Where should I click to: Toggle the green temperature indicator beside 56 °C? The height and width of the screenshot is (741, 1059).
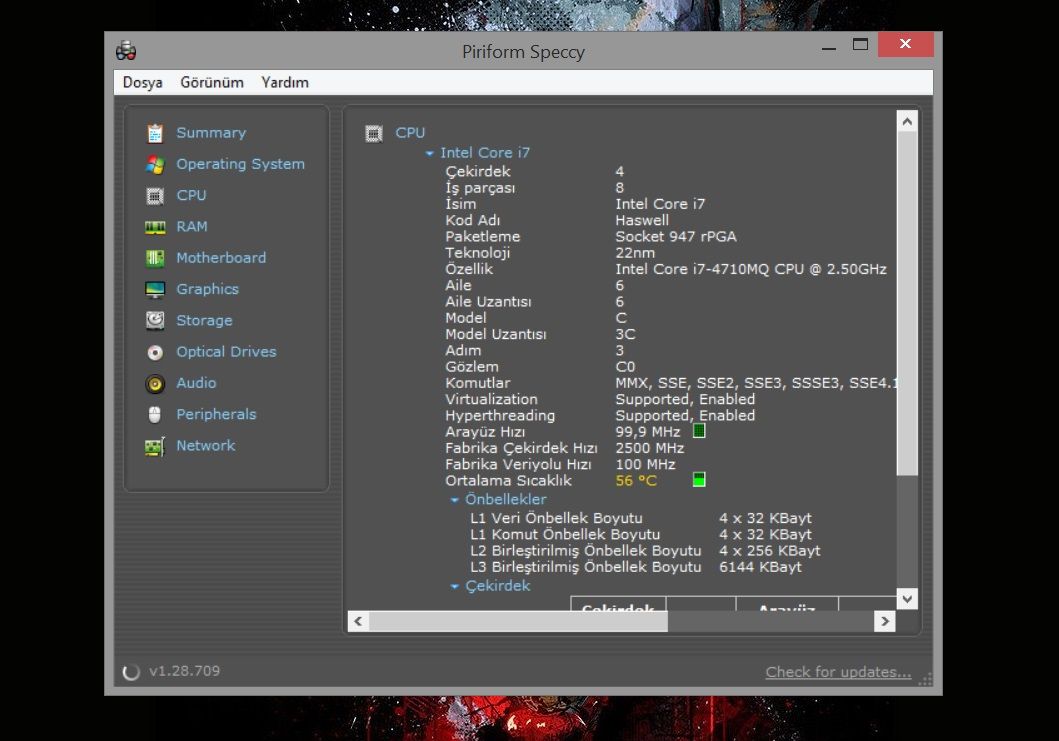coord(699,480)
